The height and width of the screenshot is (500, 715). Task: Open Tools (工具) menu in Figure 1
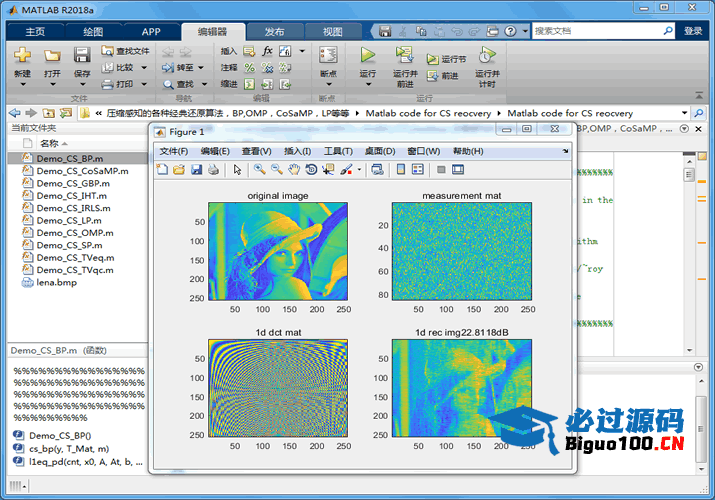[x=338, y=151]
